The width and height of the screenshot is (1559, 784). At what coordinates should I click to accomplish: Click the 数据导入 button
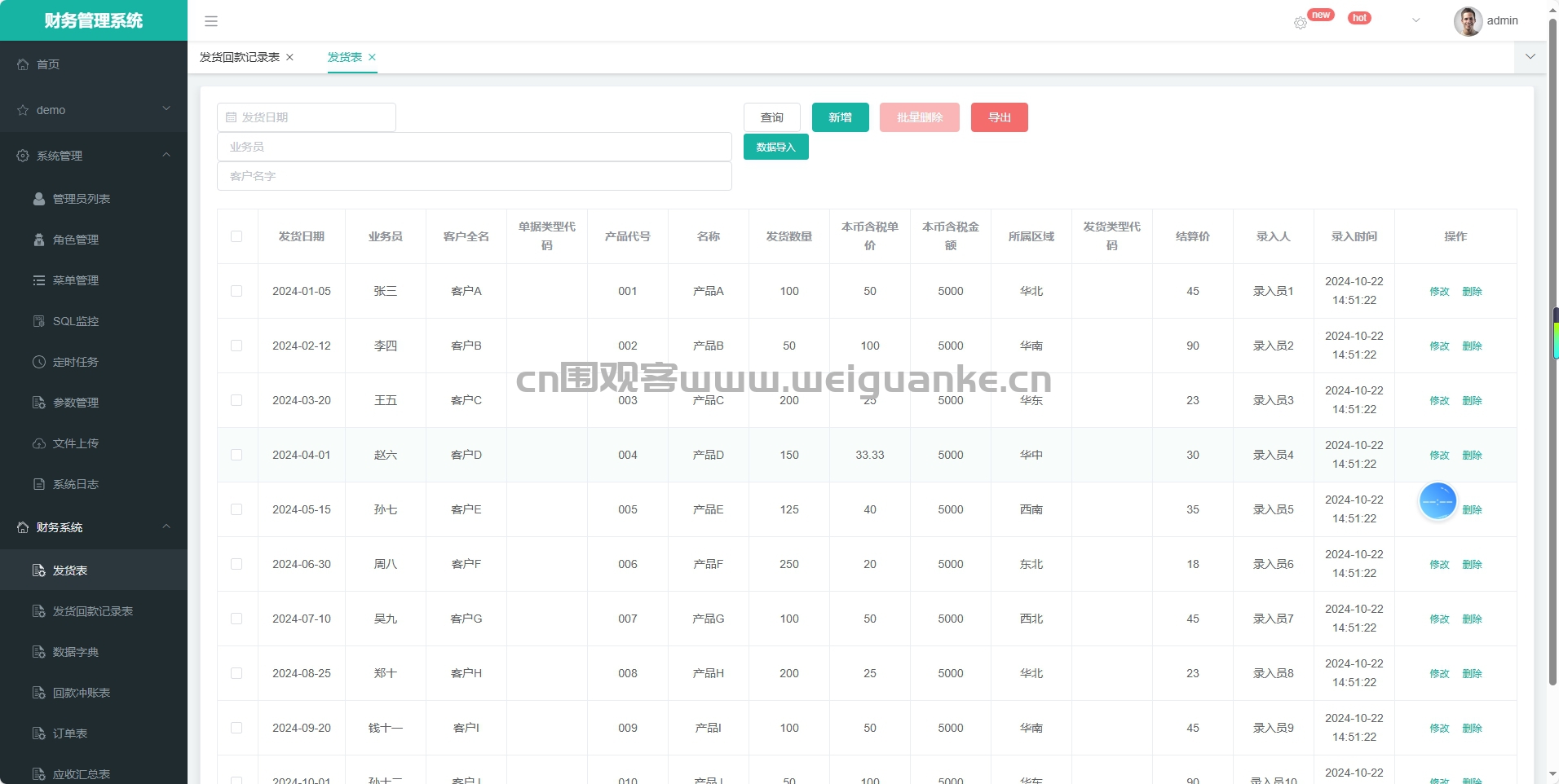click(x=776, y=147)
